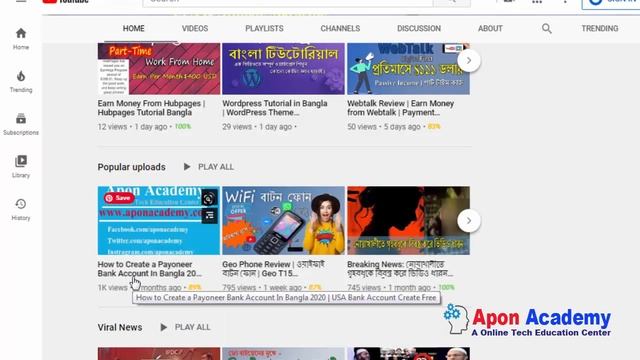
Task: Click the Breaking News silhouette thumbnail
Action: (408, 221)
